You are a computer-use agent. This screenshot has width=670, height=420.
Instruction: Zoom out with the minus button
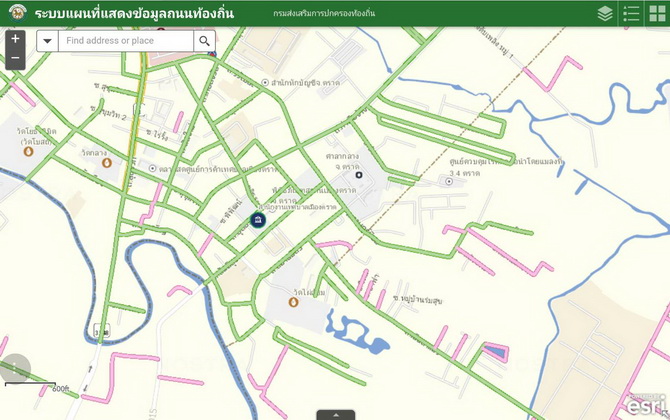point(14,60)
